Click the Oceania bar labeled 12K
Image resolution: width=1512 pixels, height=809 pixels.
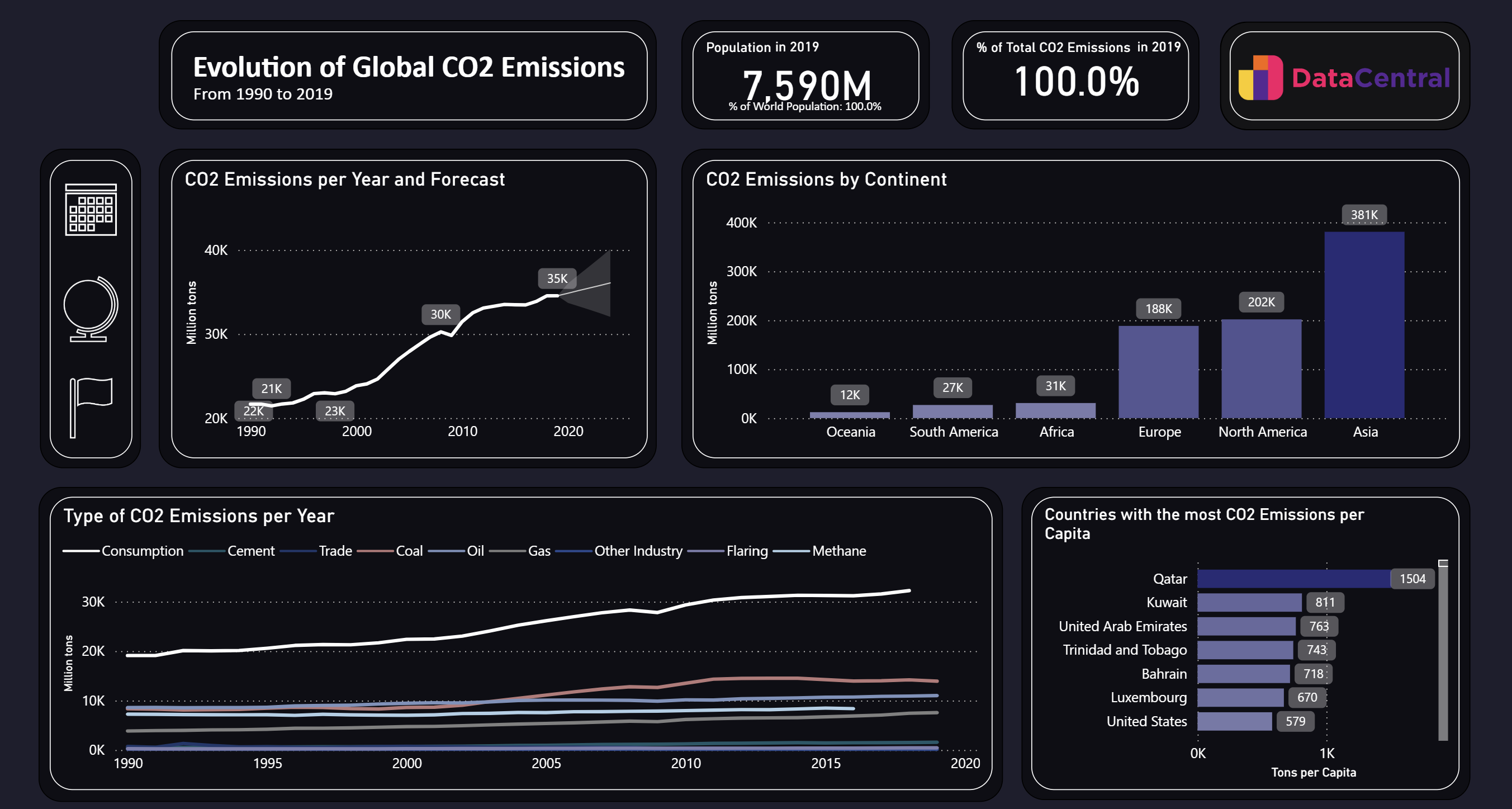click(849, 414)
